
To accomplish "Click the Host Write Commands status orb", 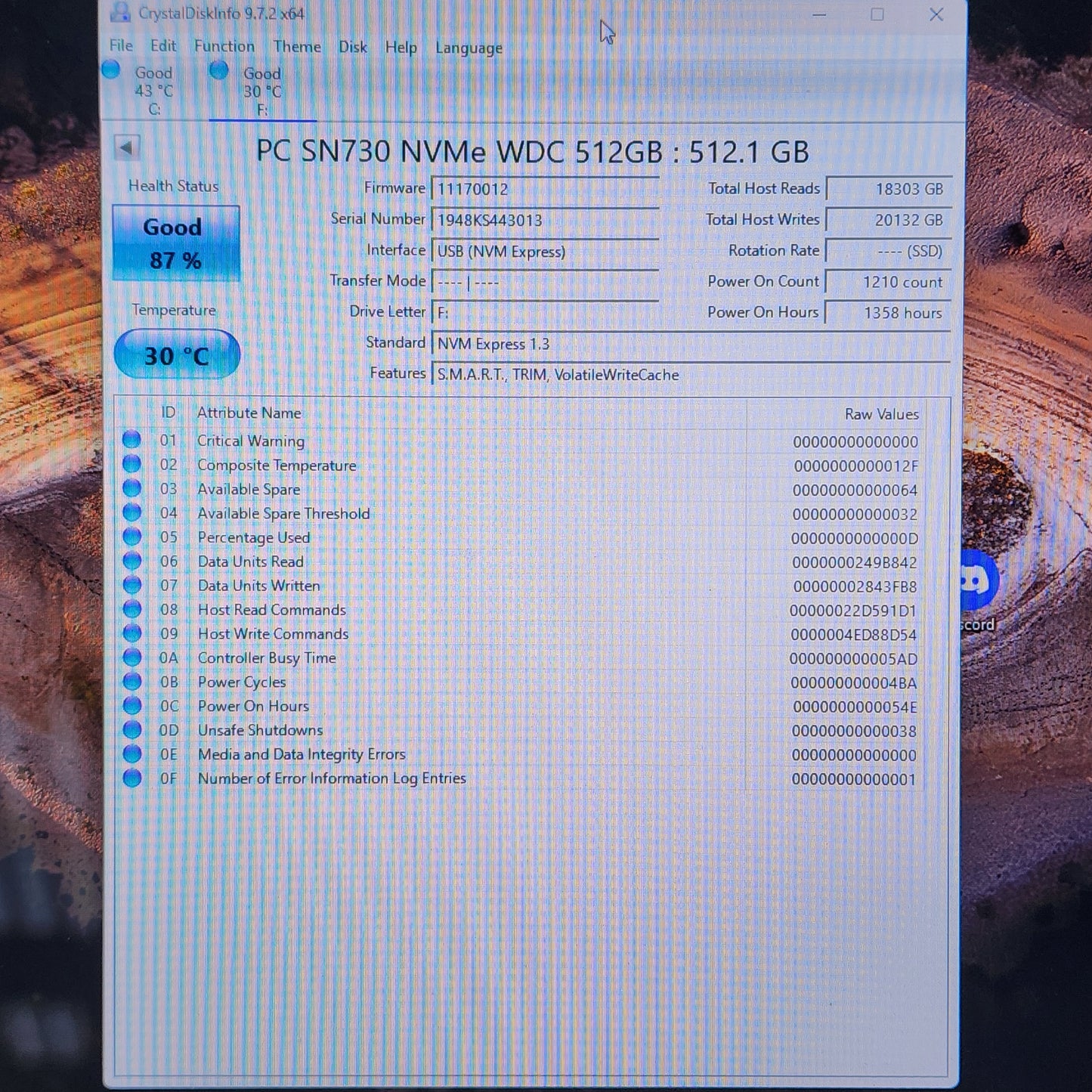I will [131, 633].
